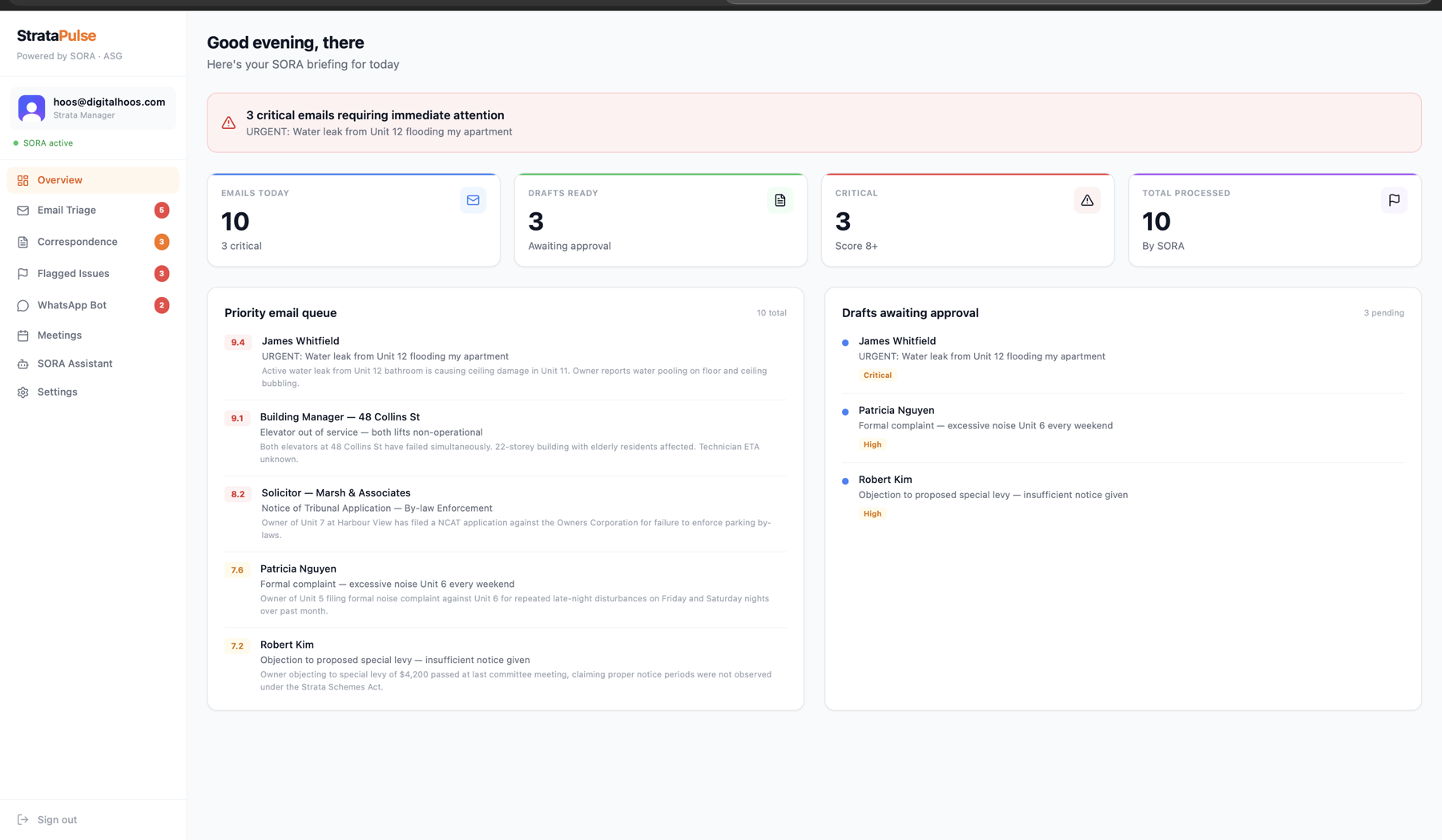Select the Overview menu item

(59, 180)
